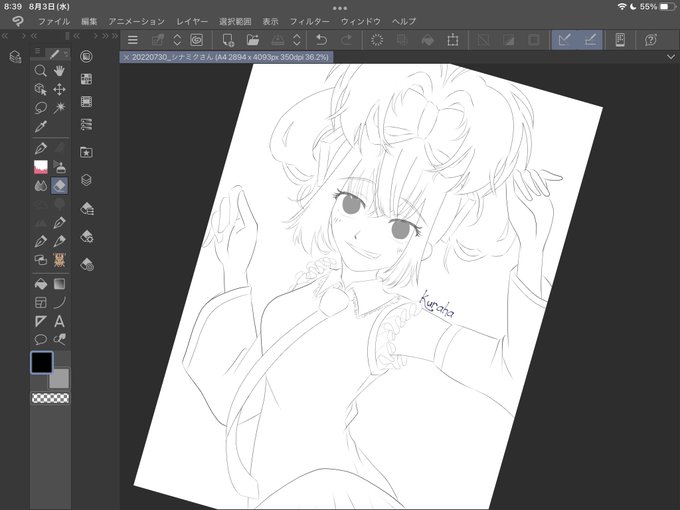Open the Timeline filmstrip palette icon
Image resolution: width=680 pixels, height=510 pixels.
(x=86, y=102)
